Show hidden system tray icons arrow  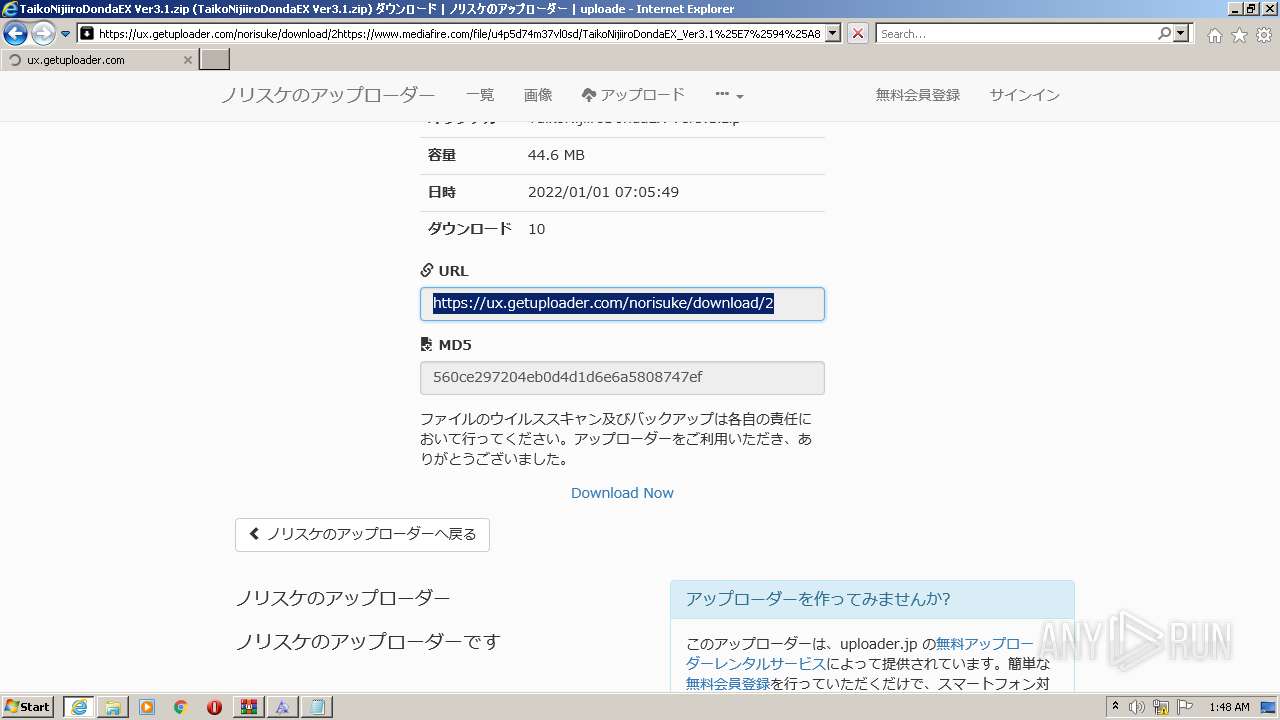click(1116, 707)
